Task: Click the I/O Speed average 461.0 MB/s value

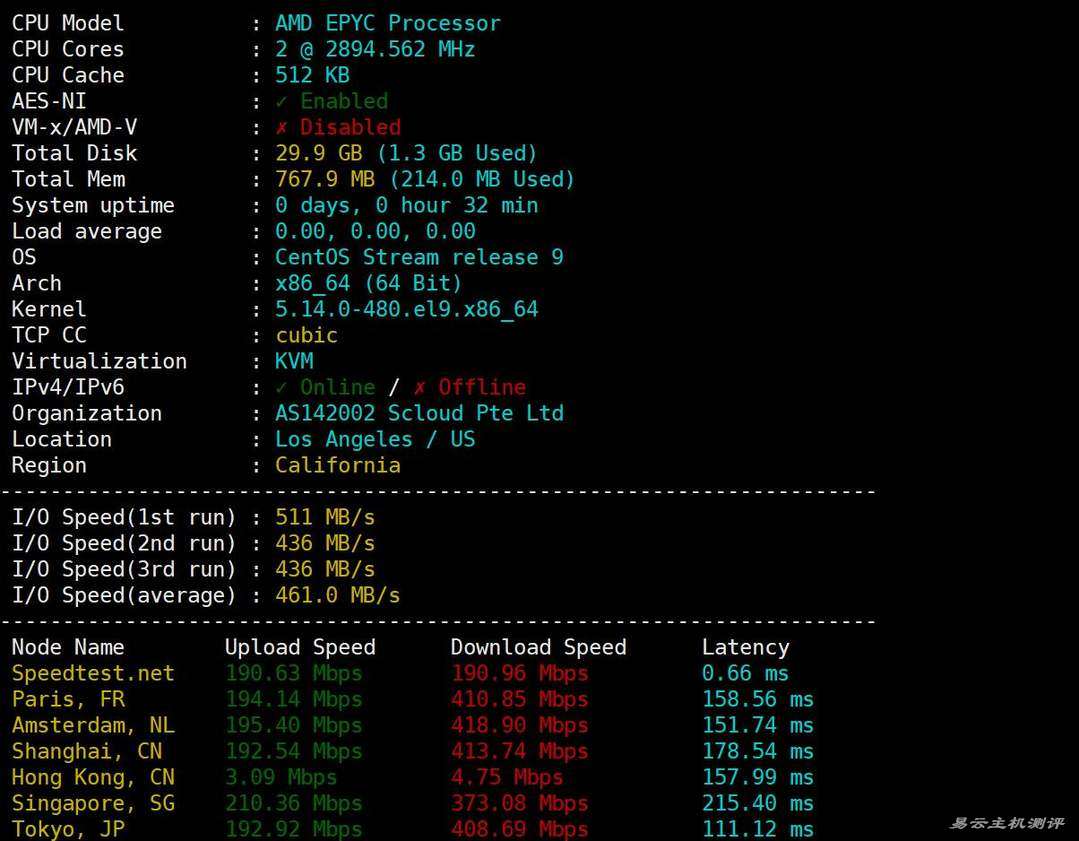Action: [x=338, y=595]
